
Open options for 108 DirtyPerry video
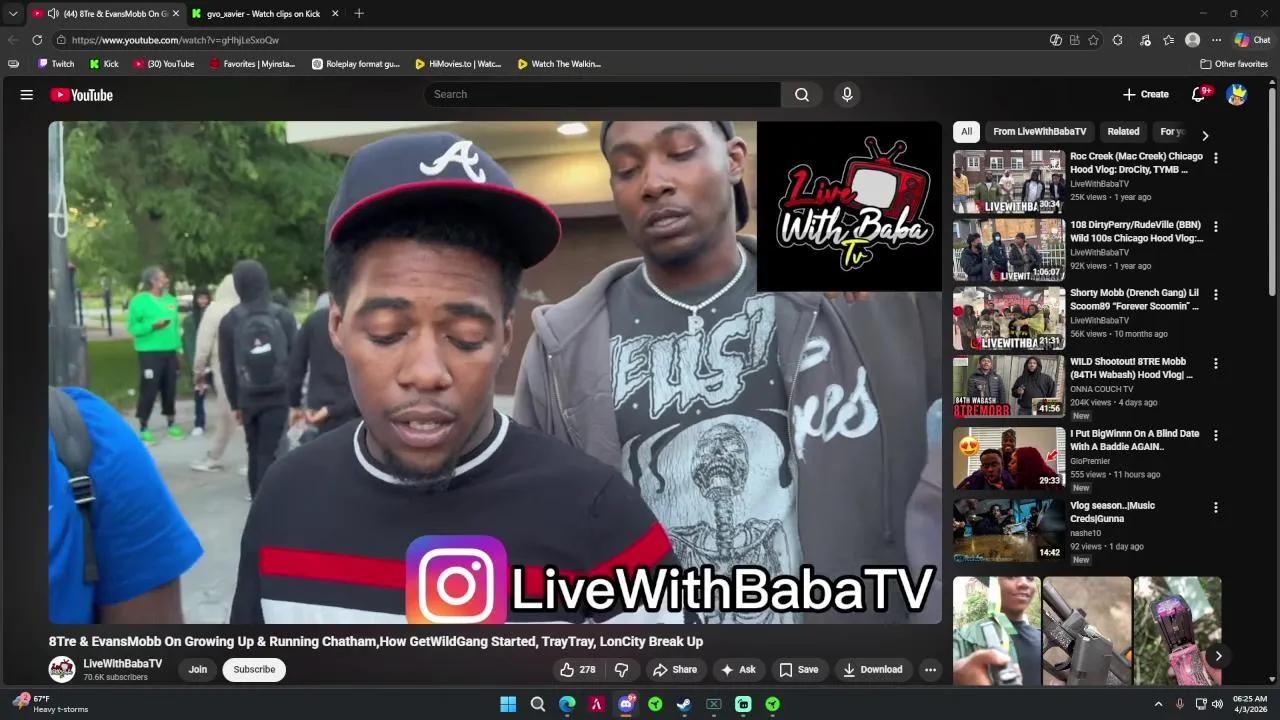point(1216,227)
